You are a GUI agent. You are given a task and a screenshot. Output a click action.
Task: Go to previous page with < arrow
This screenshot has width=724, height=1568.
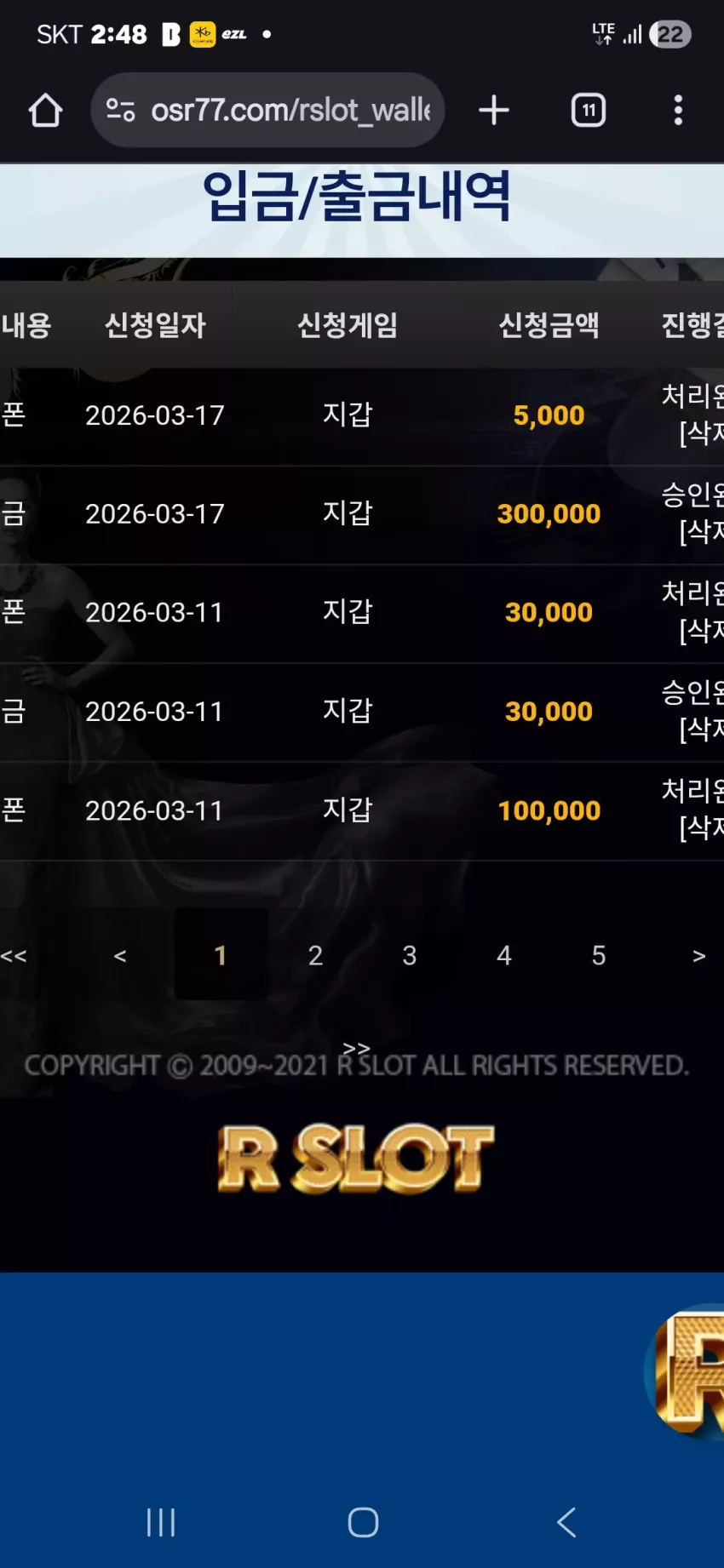coord(120,956)
